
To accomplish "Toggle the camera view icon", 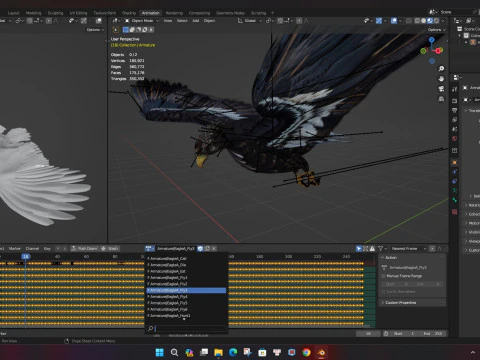I will pyautogui.click(x=441, y=89).
